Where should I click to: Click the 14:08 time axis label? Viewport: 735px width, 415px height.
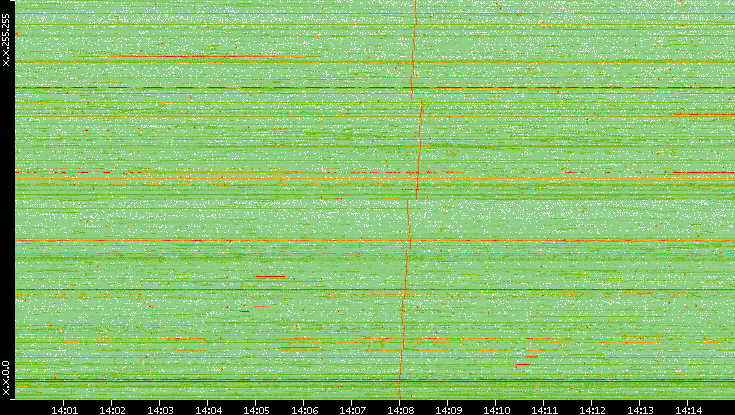point(400,410)
